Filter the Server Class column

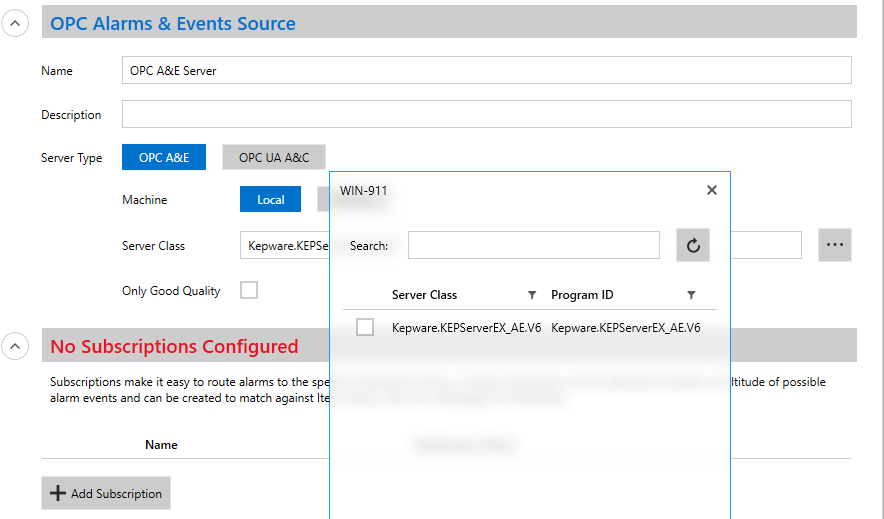(532, 295)
